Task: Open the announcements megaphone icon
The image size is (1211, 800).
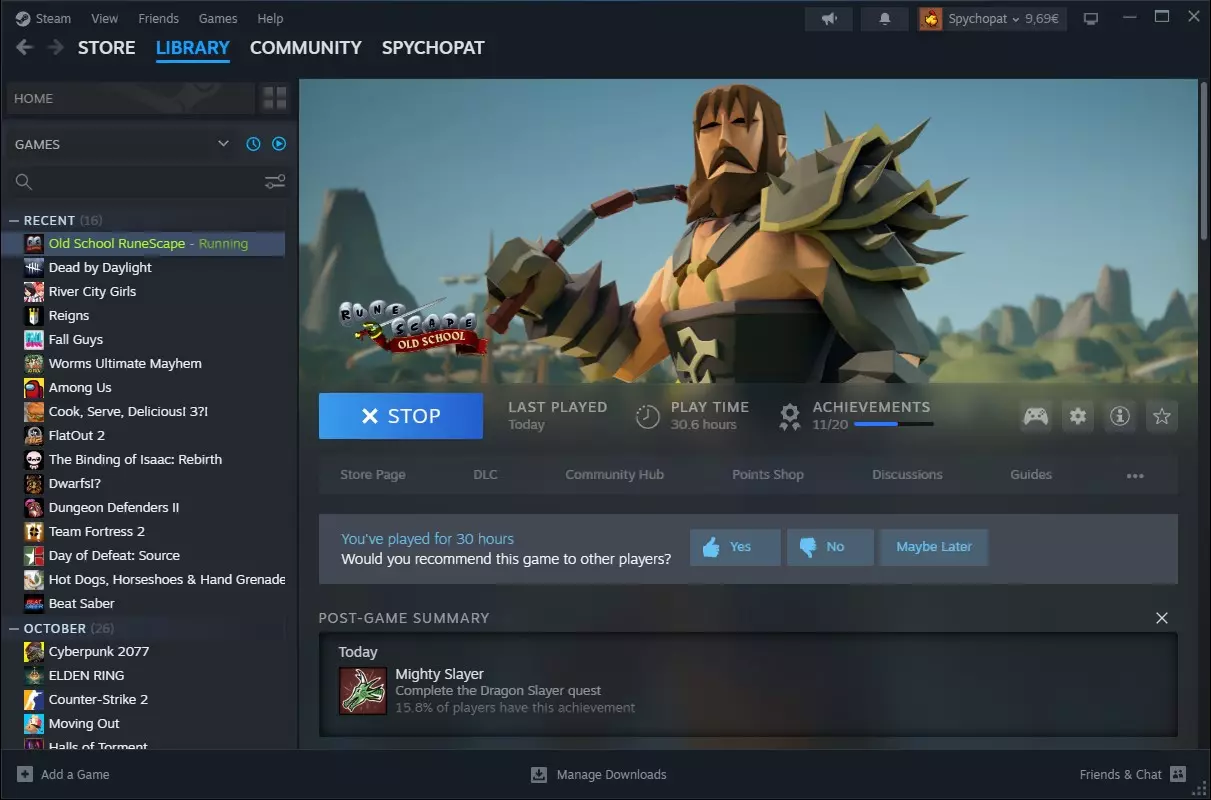Action: tap(829, 19)
